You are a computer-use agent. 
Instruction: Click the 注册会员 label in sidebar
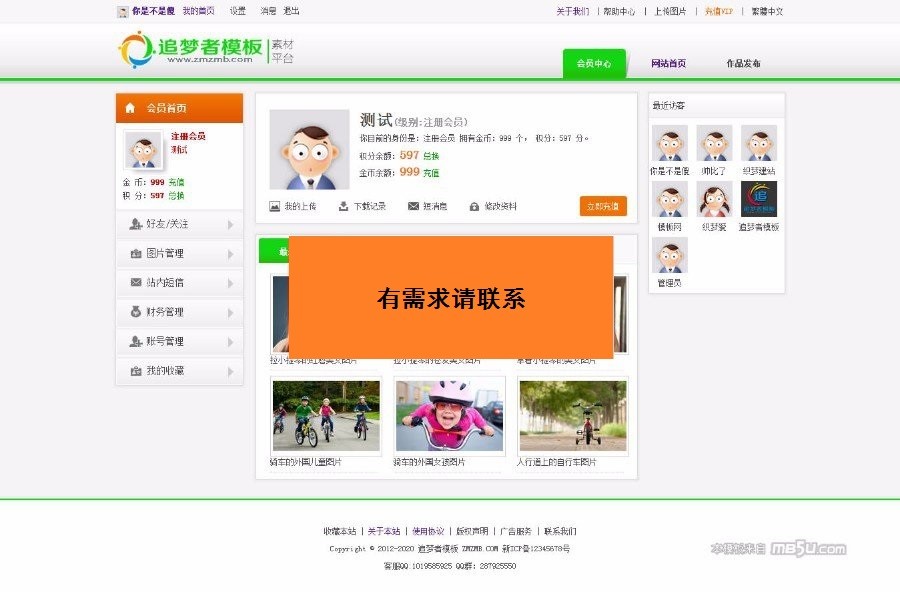click(x=188, y=136)
